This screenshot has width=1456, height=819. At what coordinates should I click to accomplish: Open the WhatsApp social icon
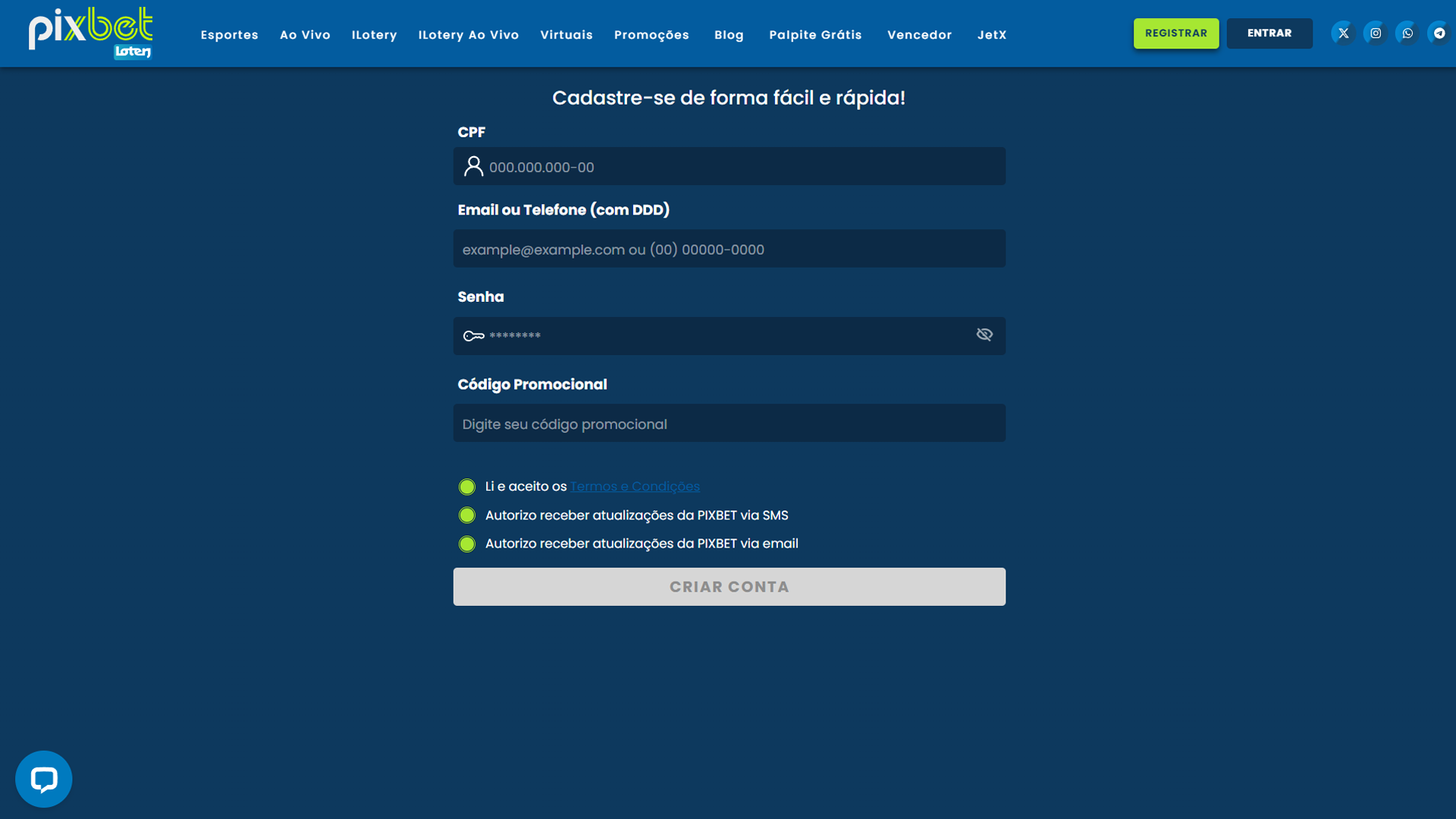[x=1407, y=33]
